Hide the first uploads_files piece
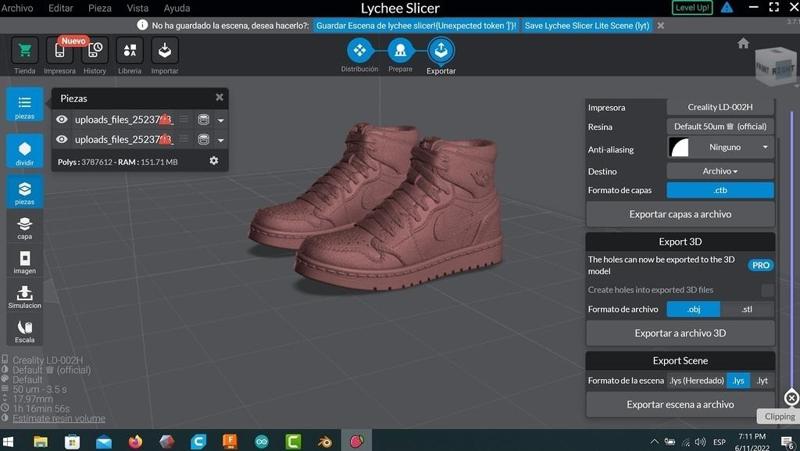800x451 pixels. coord(62,120)
